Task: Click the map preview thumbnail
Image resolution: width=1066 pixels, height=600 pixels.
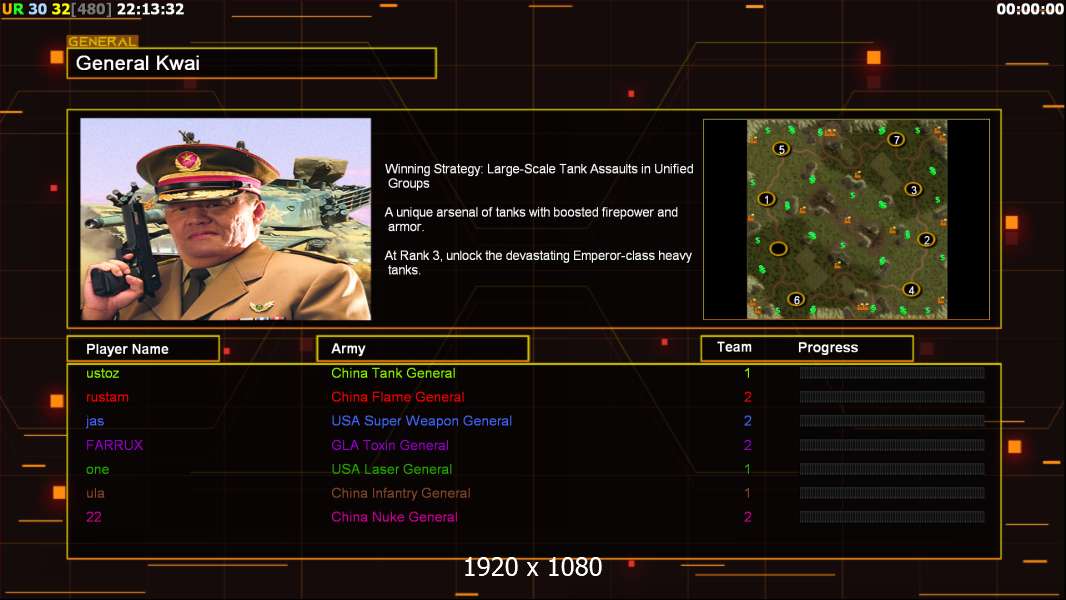Action: (x=846, y=219)
